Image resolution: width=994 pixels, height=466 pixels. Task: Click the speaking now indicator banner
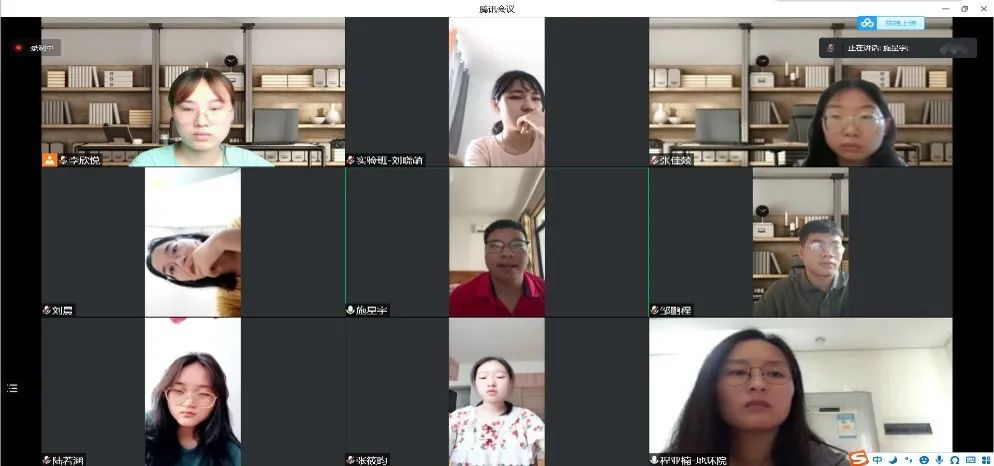pyautogui.click(x=896, y=47)
